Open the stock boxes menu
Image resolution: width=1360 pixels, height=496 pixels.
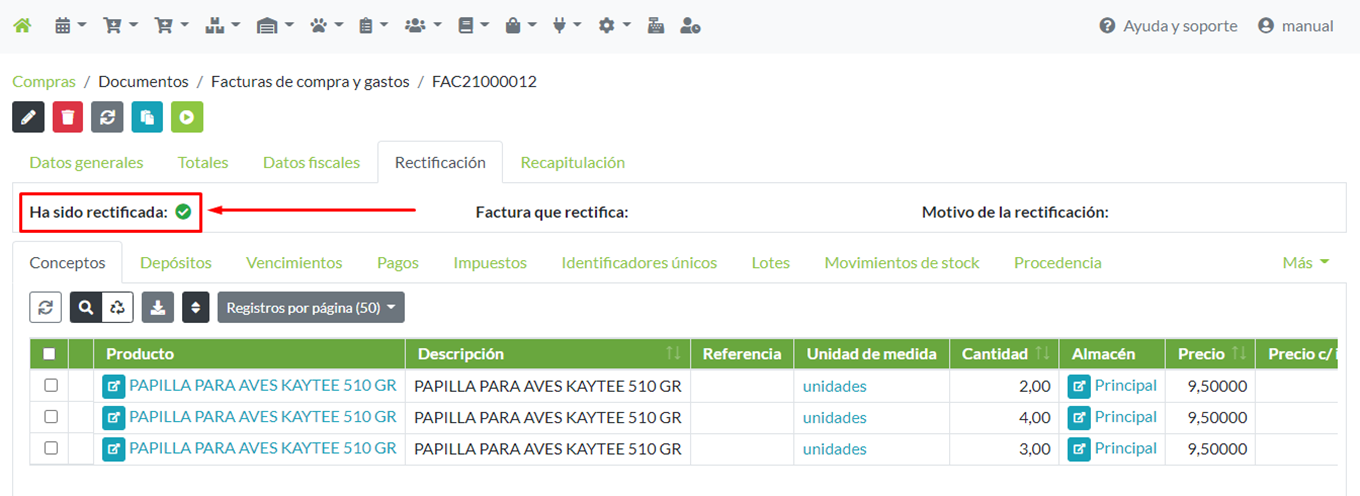point(222,26)
